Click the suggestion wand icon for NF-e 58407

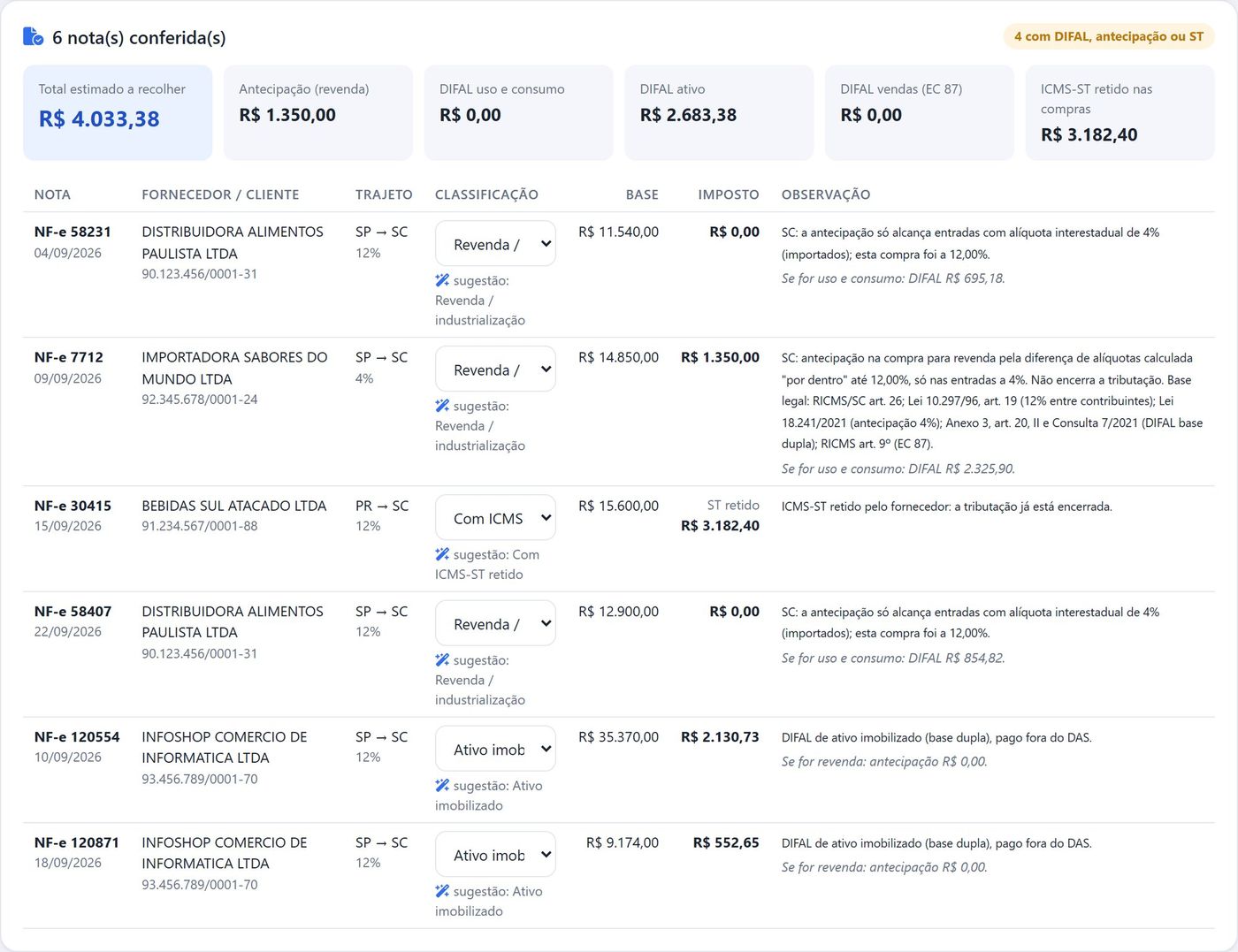pyautogui.click(x=442, y=659)
